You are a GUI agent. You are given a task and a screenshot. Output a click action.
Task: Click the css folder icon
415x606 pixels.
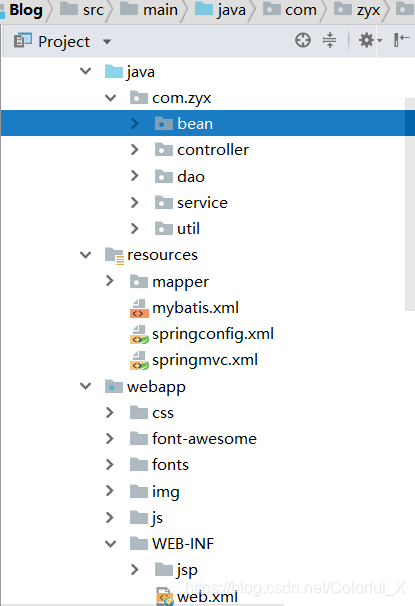(139, 412)
